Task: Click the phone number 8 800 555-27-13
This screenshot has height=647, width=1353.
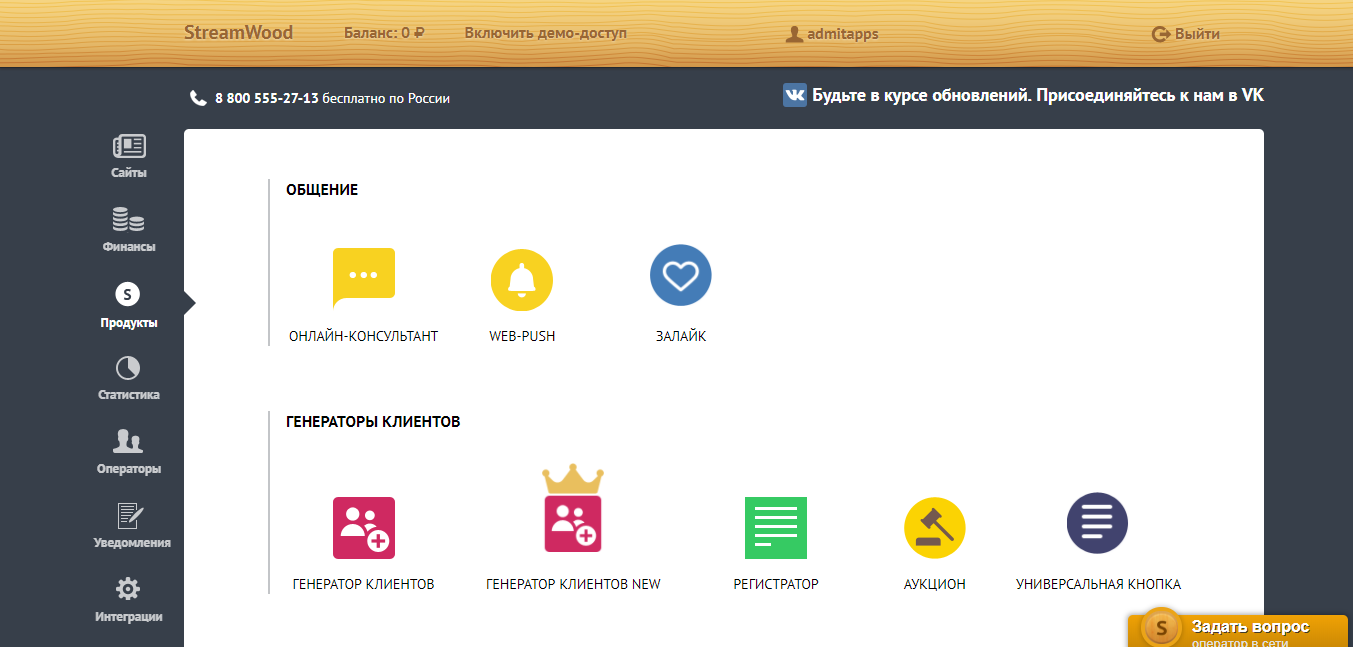Action: click(267, 98)
